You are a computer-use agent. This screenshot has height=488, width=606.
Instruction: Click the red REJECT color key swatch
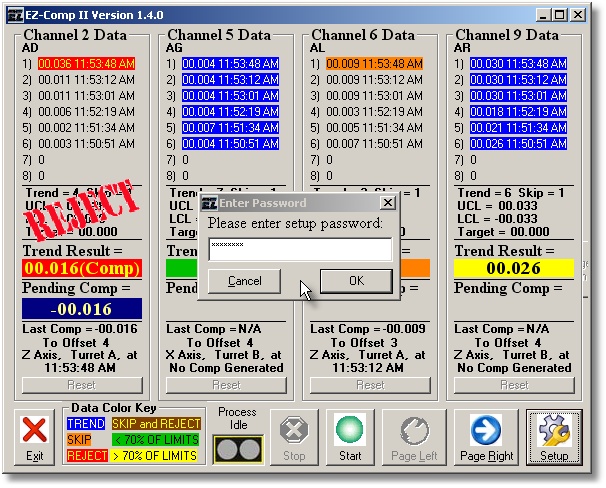pos(87,456)
